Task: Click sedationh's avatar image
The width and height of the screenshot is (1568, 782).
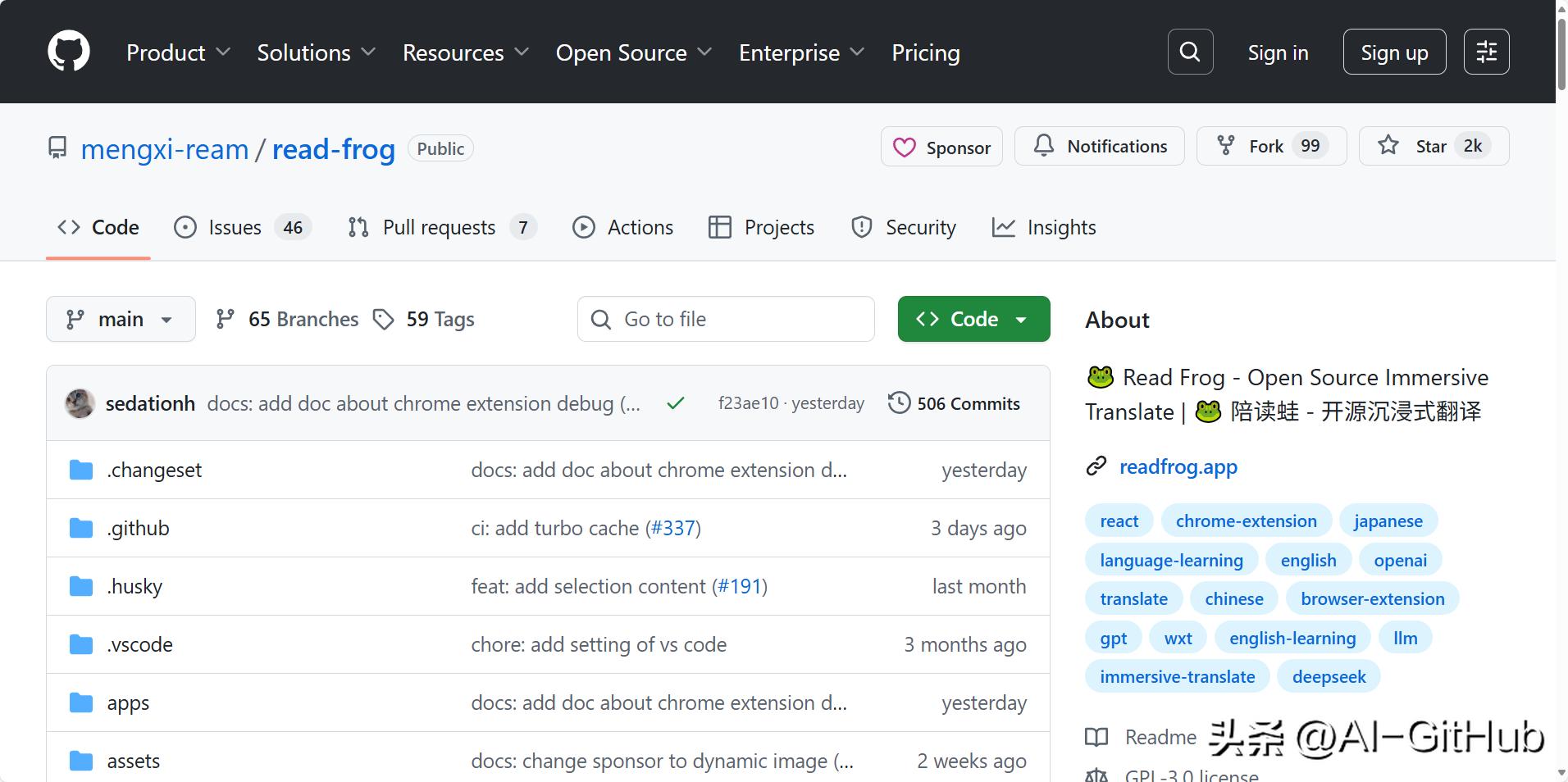Action: pos(80,403)
